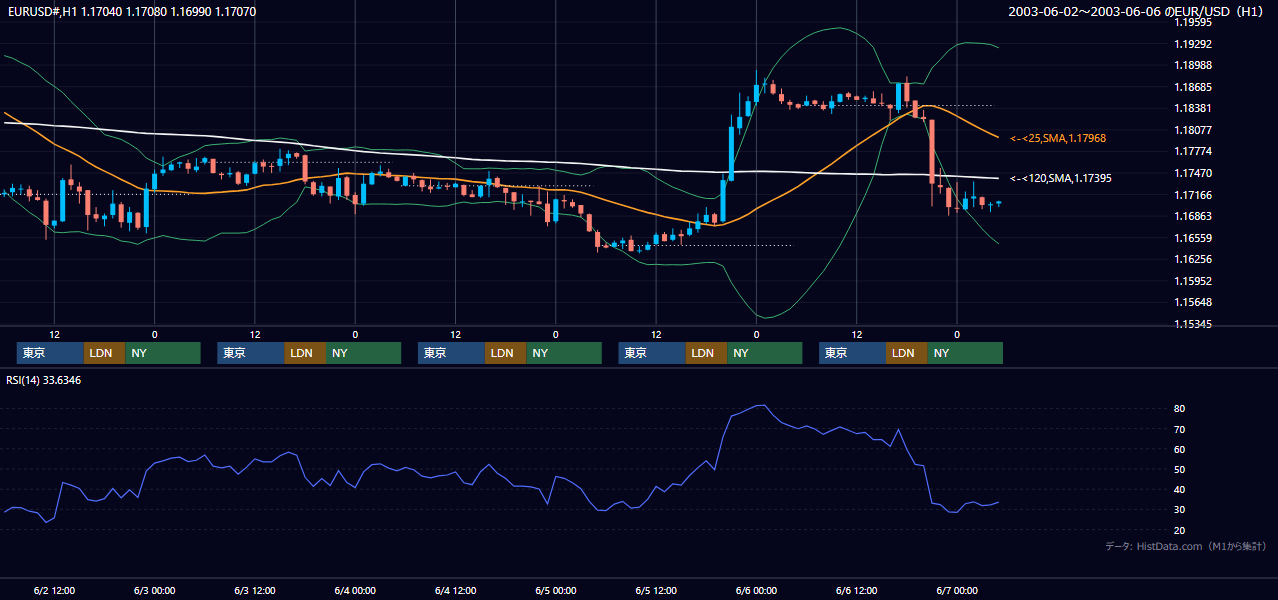
Task: Click price axis value 1.16559
Action: pos(1193,238)
